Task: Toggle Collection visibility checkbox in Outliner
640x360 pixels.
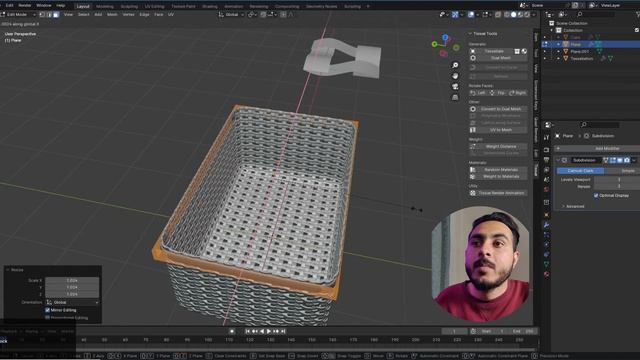Action: [636, 30]
